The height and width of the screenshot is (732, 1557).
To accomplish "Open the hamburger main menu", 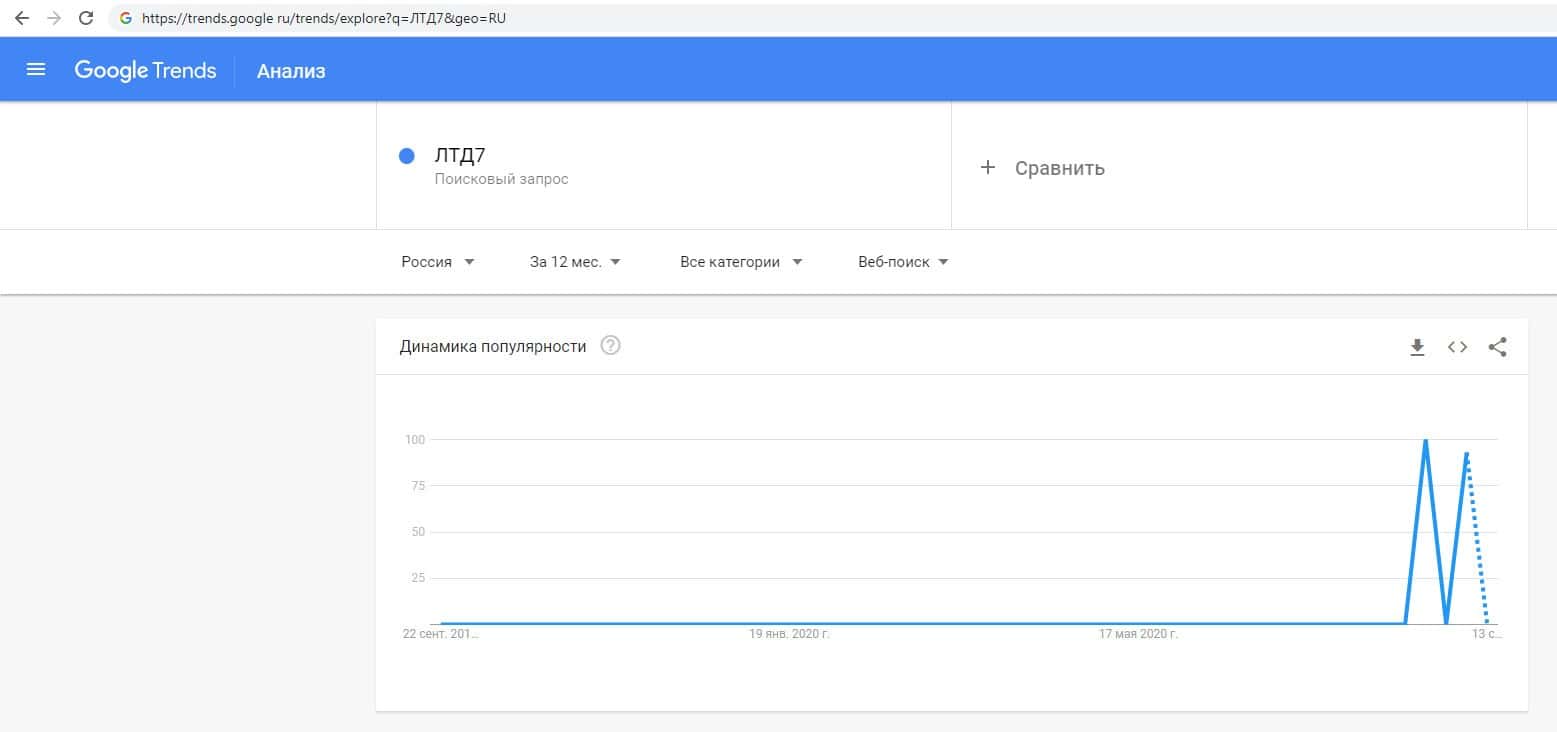I will tap(36, 70).
